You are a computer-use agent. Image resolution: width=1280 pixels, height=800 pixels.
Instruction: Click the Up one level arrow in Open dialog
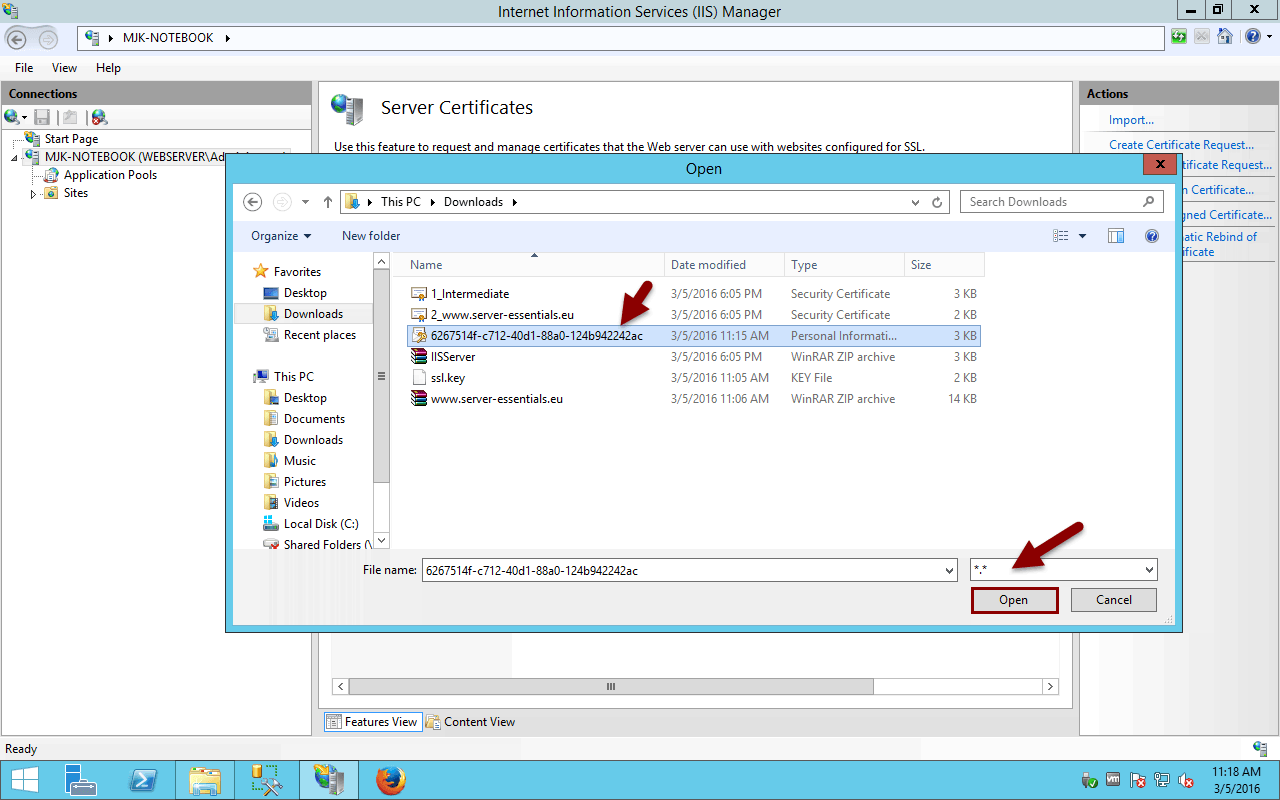328,202
